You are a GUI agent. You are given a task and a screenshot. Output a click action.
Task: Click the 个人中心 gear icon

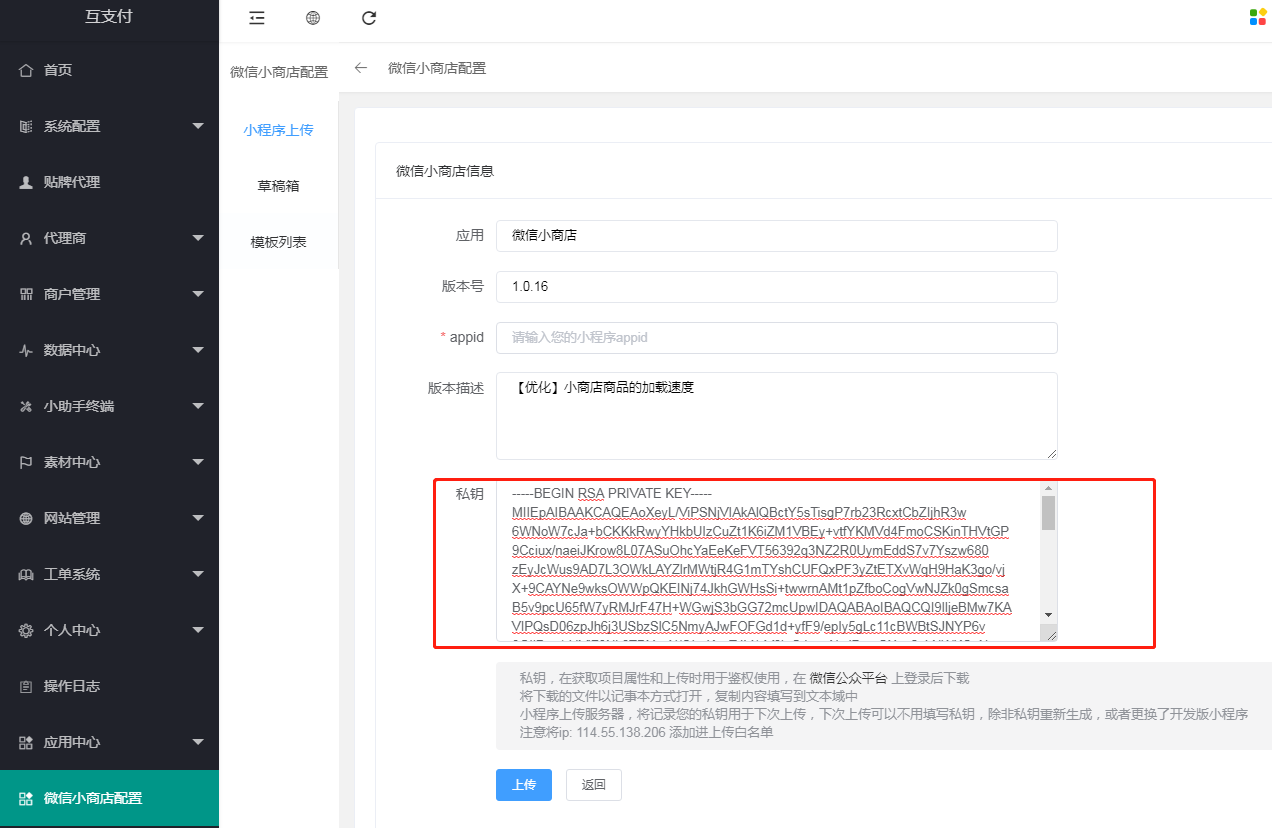pos(26,630)
